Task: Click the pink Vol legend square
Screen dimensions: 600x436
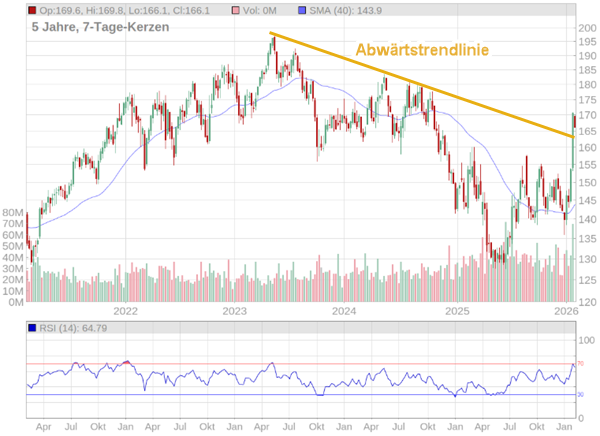Action: point(236,10)
